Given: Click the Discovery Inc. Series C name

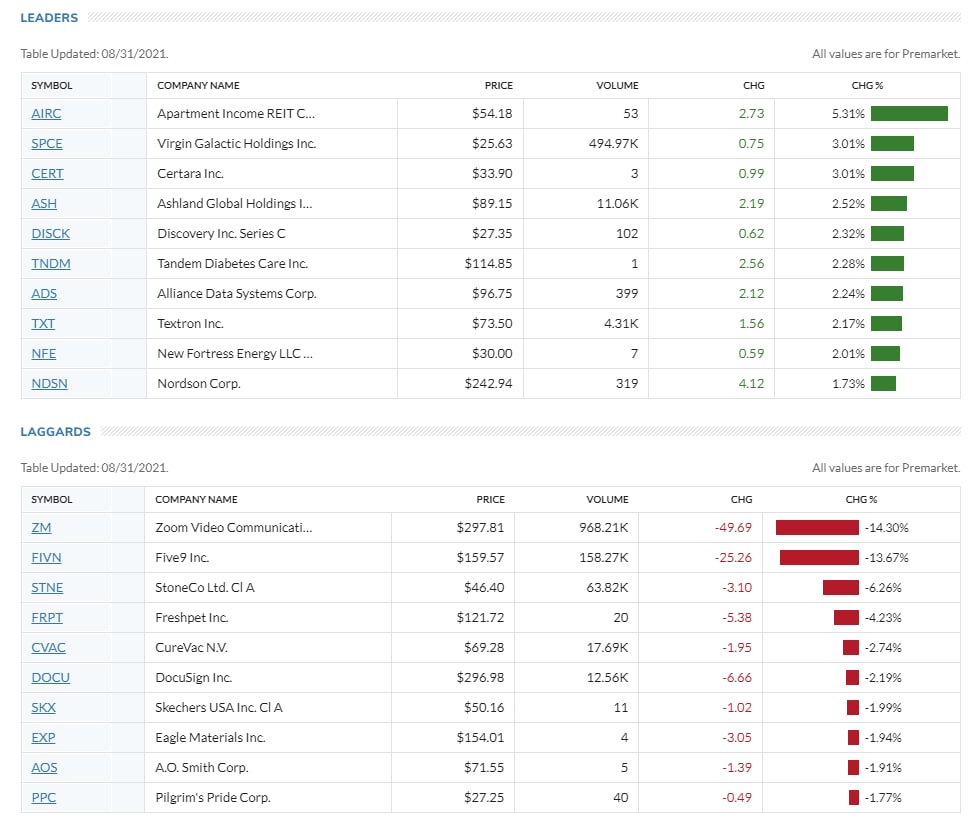Looking at the screenshot, I should click(221, 233).
